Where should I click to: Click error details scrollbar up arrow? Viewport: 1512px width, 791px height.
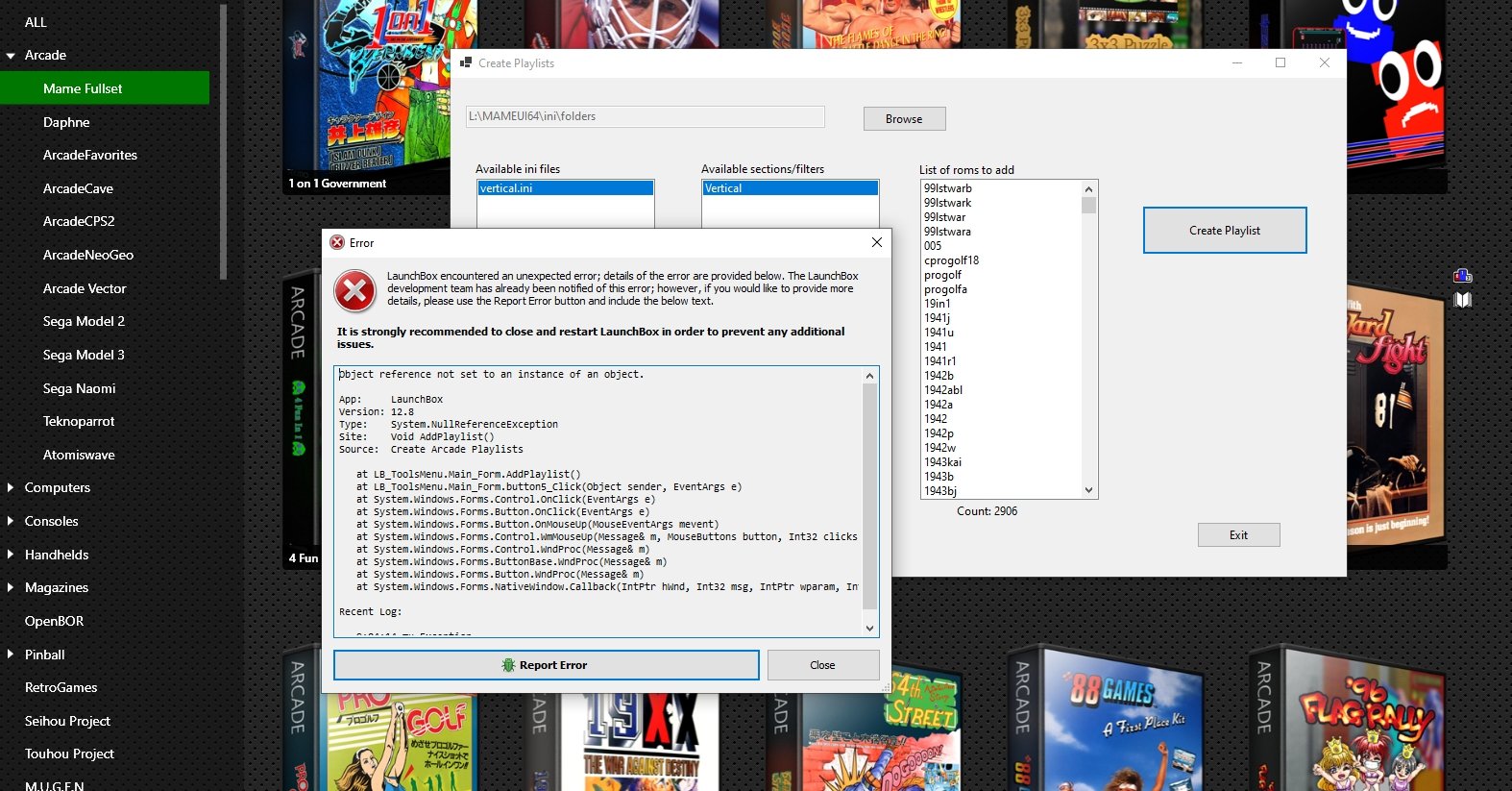(870, 376)
